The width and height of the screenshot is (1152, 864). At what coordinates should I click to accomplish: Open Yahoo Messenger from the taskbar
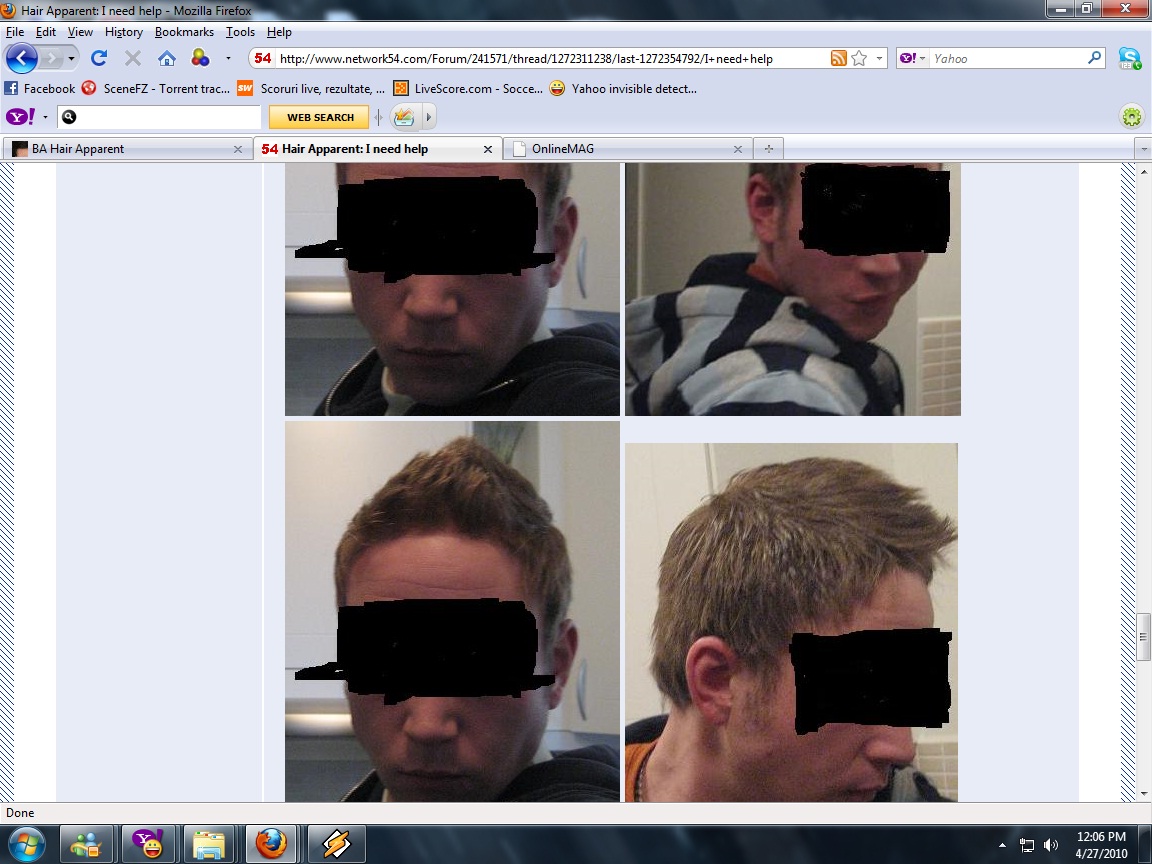coord(148,845)
